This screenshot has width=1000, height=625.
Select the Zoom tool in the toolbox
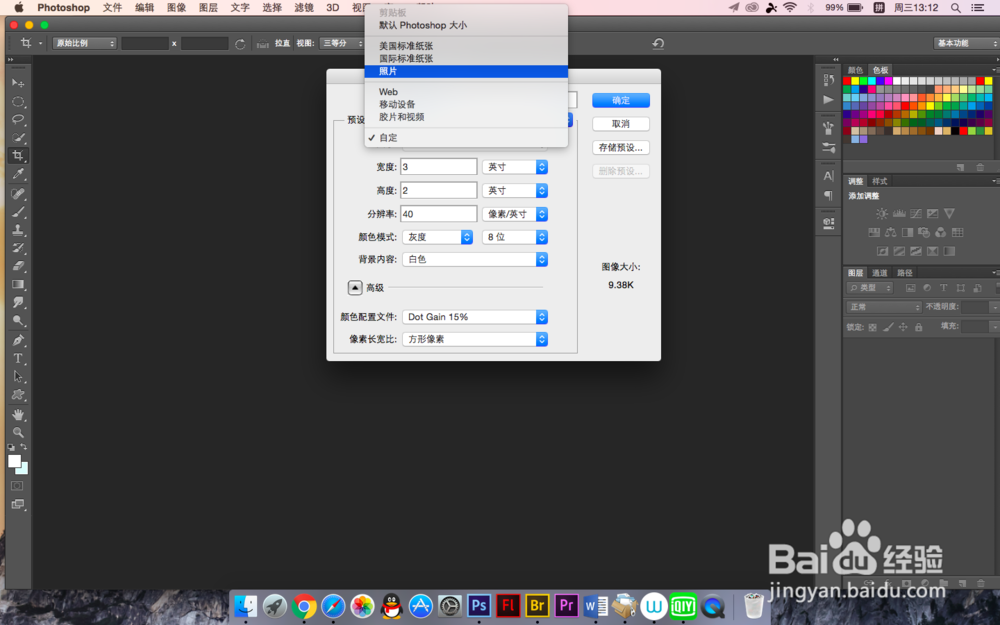(x=18, y=432)
